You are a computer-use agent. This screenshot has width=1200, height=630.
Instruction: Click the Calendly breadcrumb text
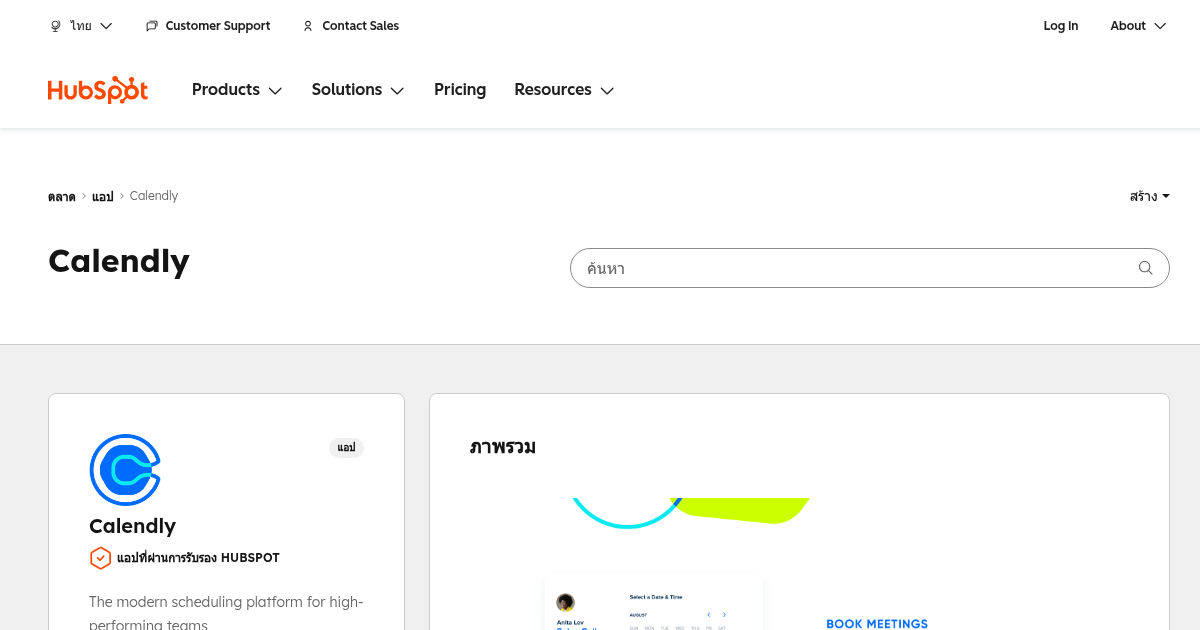[x=154, y=196]
